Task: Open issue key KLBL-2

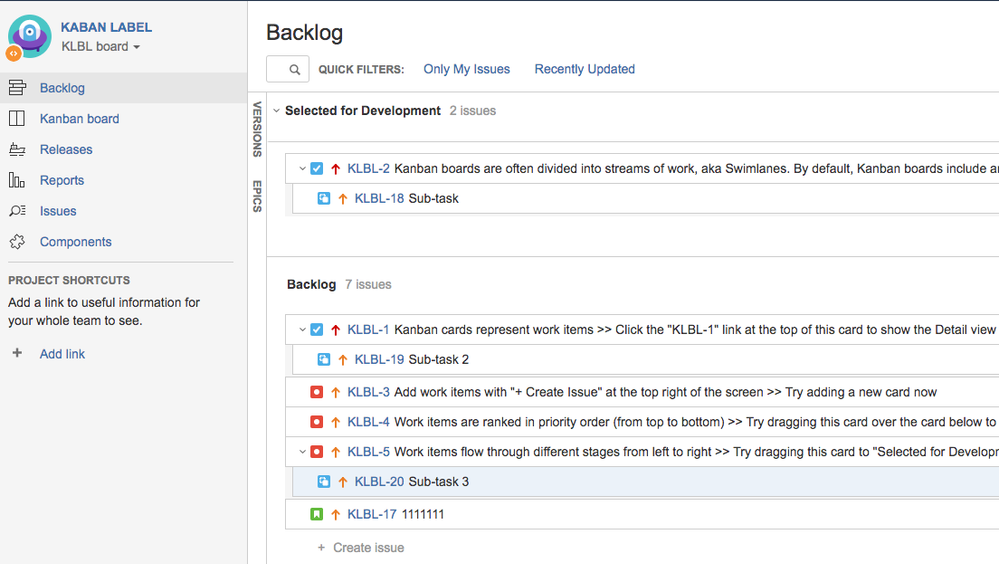Action: [368, 169]
